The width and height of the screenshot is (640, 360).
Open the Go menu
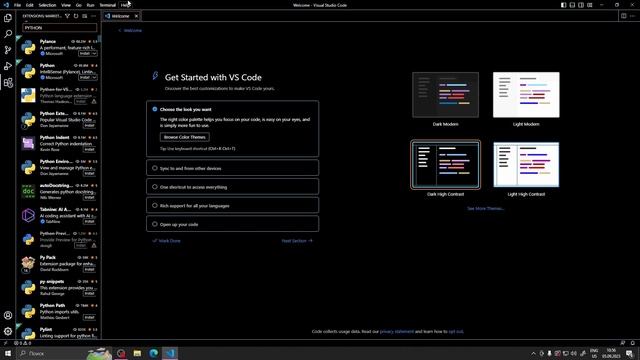pos(78,5)
